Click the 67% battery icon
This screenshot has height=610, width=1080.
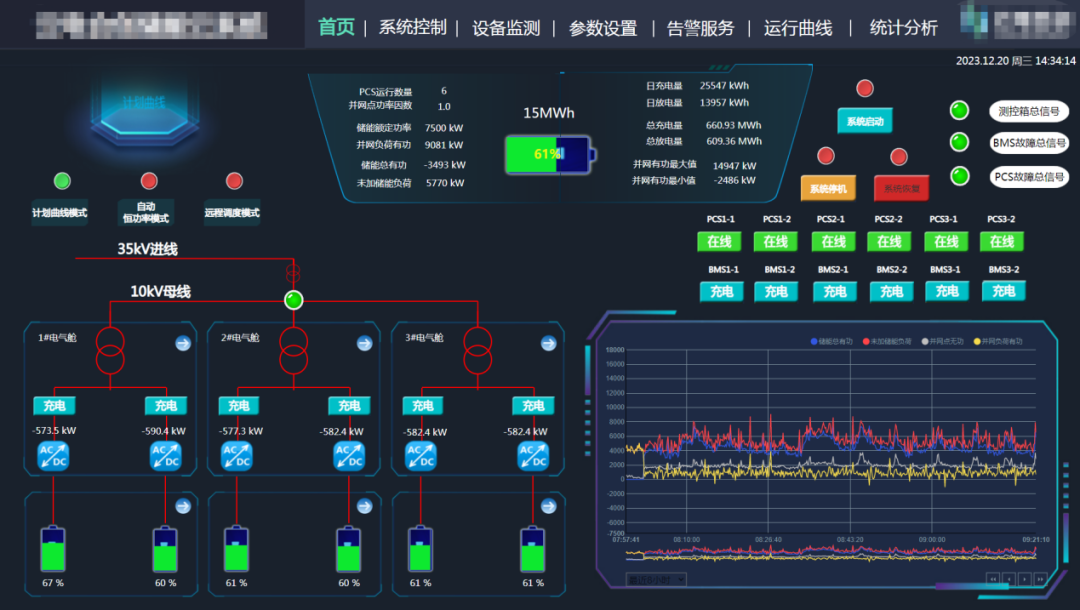coord(53,549)
